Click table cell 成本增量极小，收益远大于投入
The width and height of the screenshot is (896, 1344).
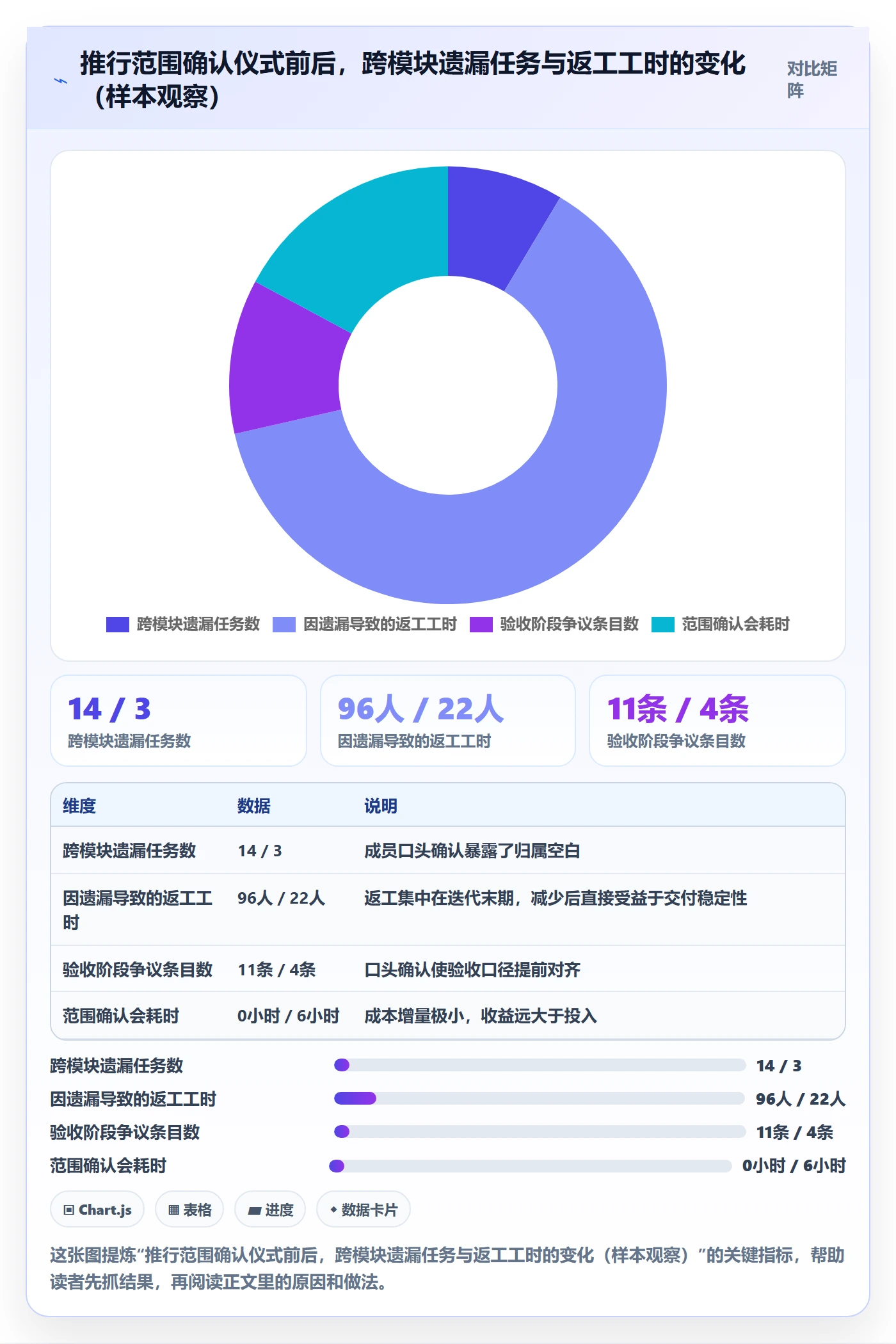pos(481,1016)
